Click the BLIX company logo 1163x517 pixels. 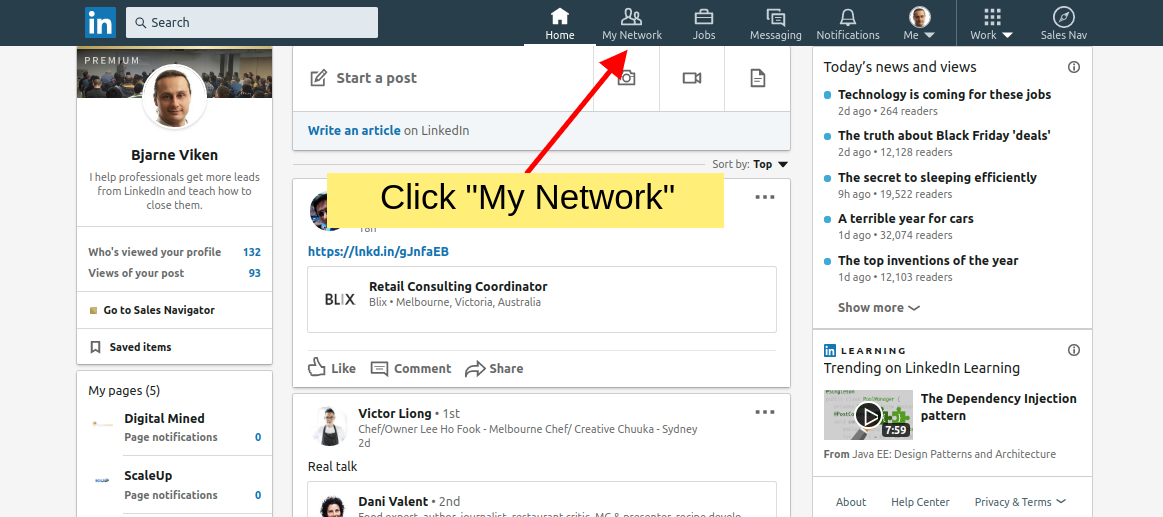[340, 300]
